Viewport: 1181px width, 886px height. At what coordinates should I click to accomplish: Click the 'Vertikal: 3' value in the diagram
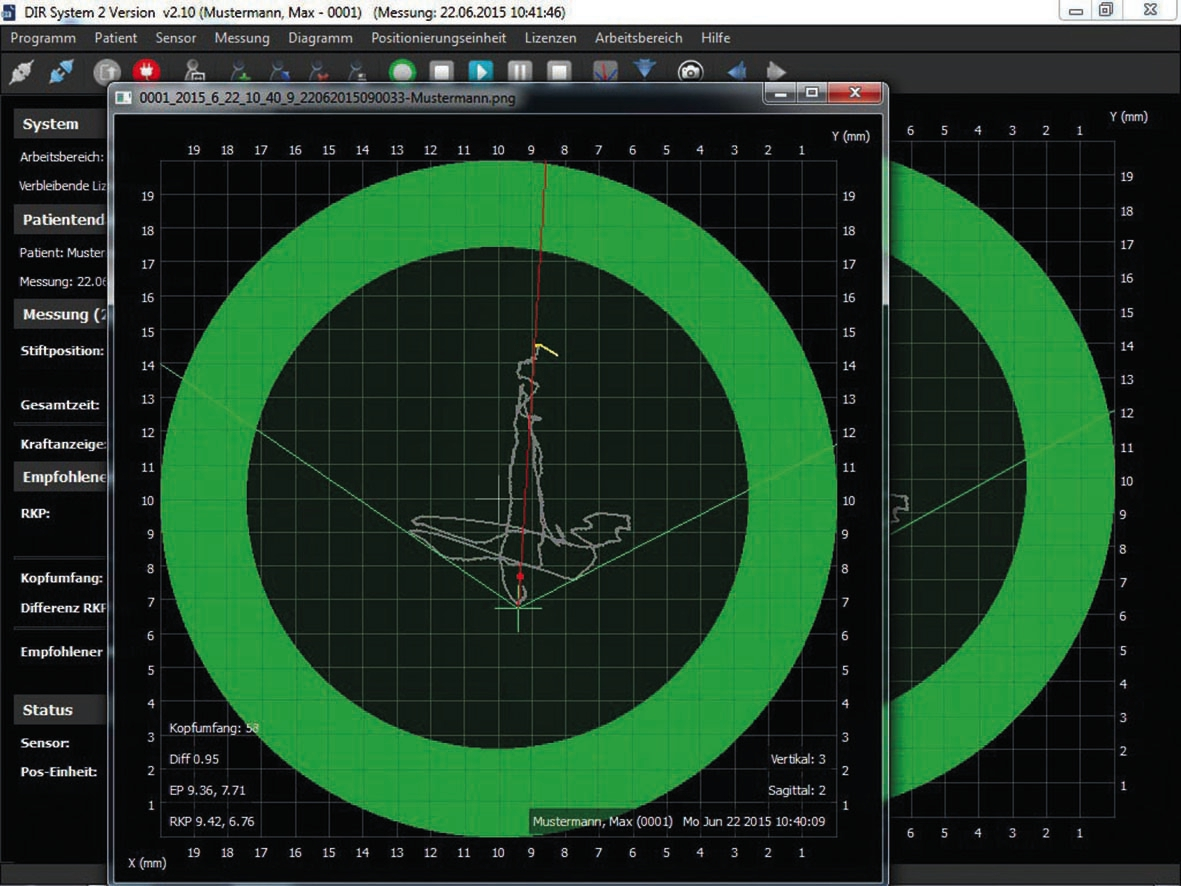coord(798,759)
